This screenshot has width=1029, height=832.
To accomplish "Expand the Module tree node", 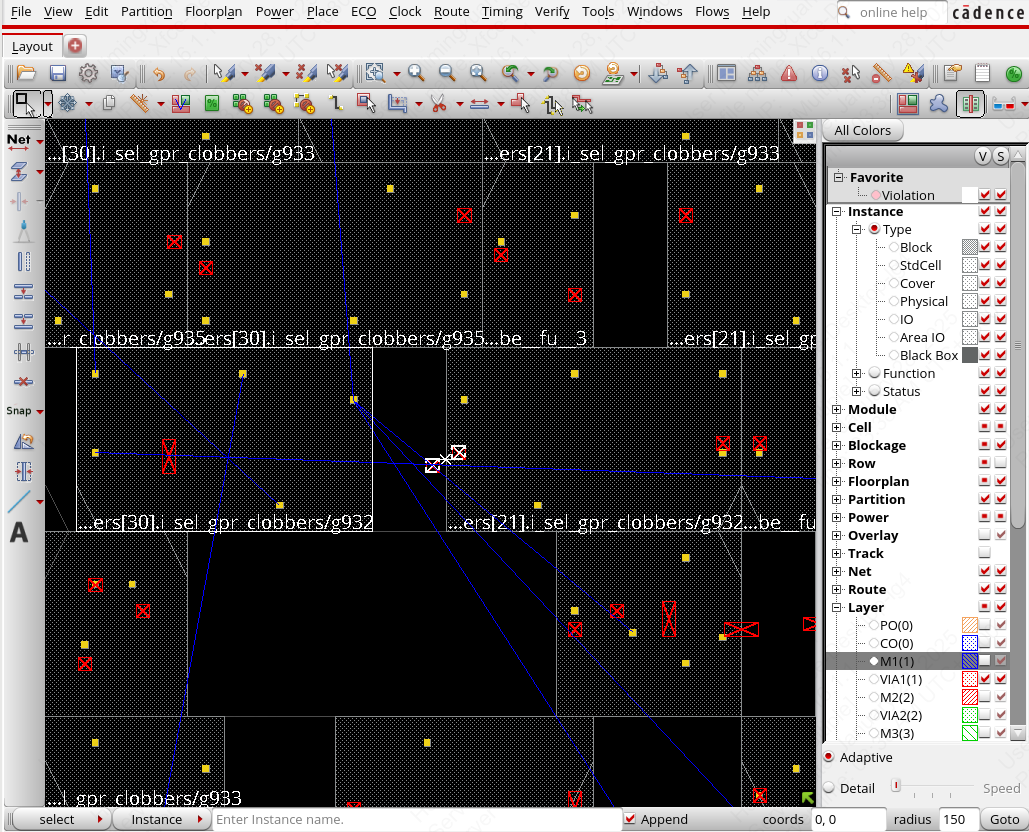I will (837, 409).
